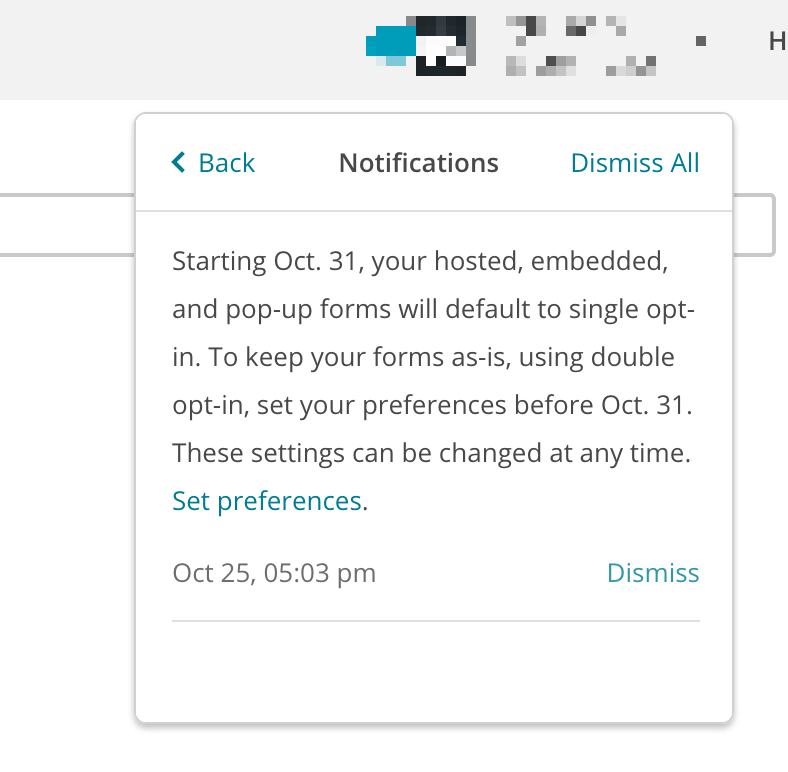Click the 'Starting Oct. 31' notification line
The image size is (788, 772).
coord(420,261)
